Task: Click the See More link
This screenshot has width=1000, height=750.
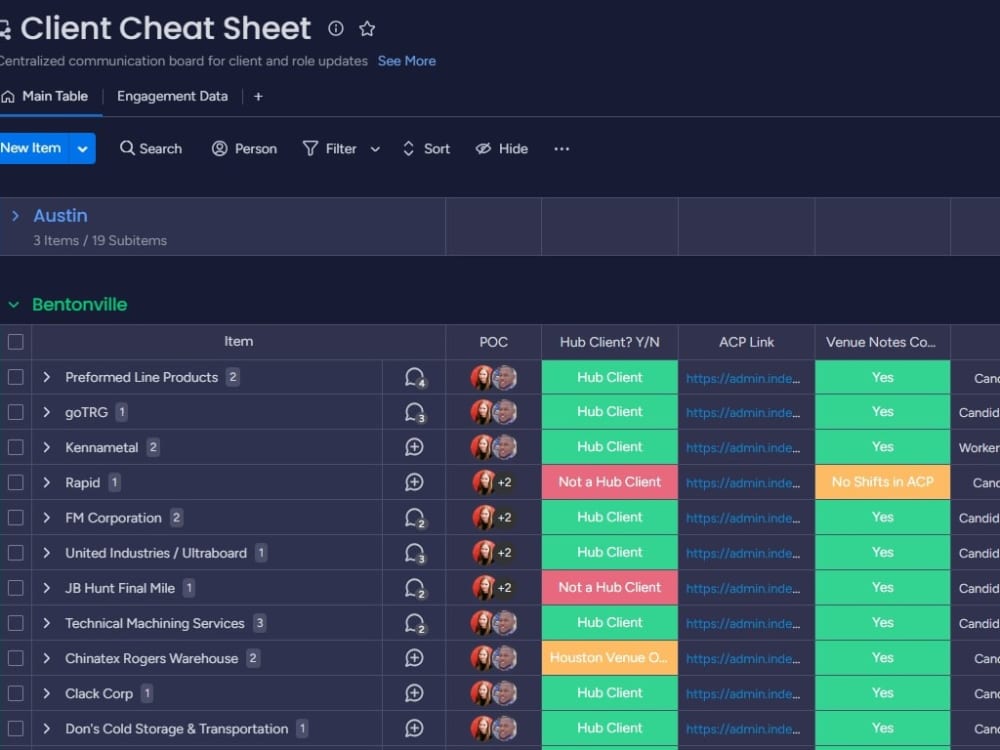Action: click(407, 61)
